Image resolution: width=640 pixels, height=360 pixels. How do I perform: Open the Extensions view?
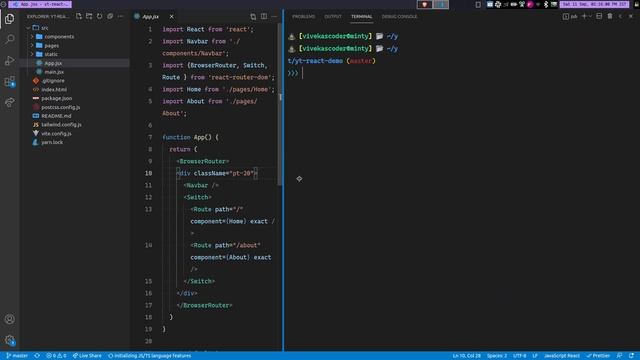pyautogui.click(x=9, y=81)
